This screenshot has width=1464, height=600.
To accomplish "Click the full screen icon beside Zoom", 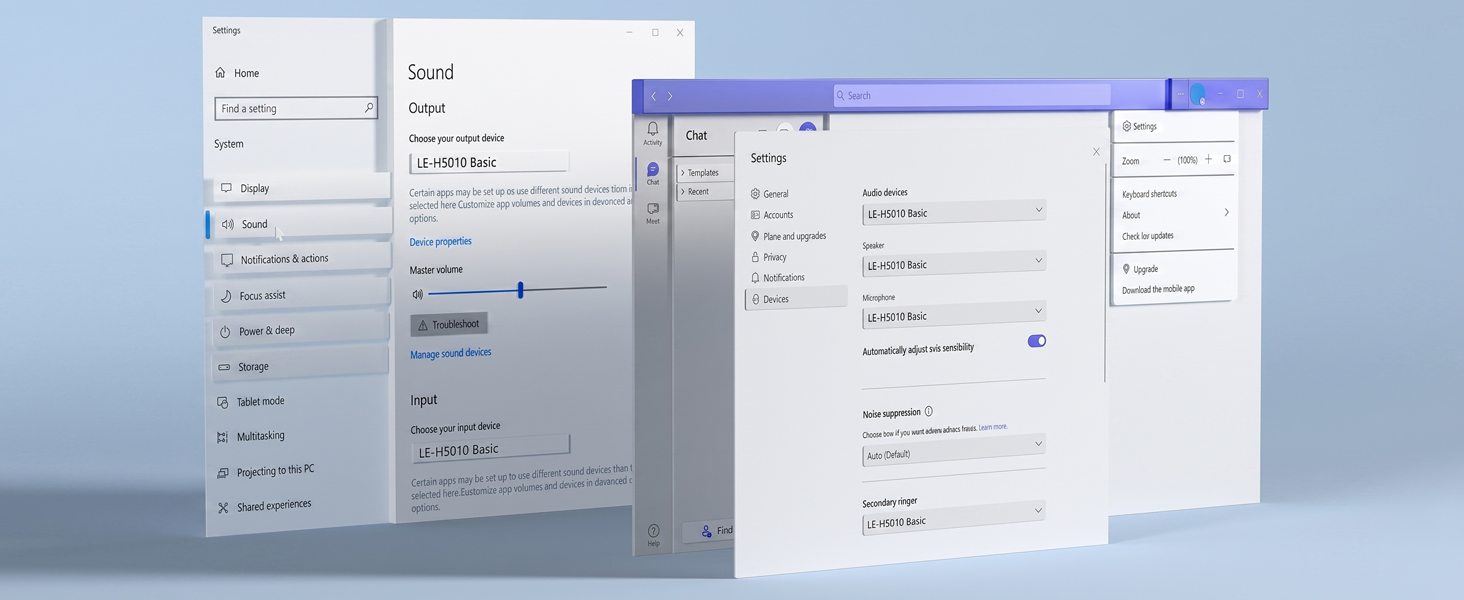I will tap(1227, 159).
